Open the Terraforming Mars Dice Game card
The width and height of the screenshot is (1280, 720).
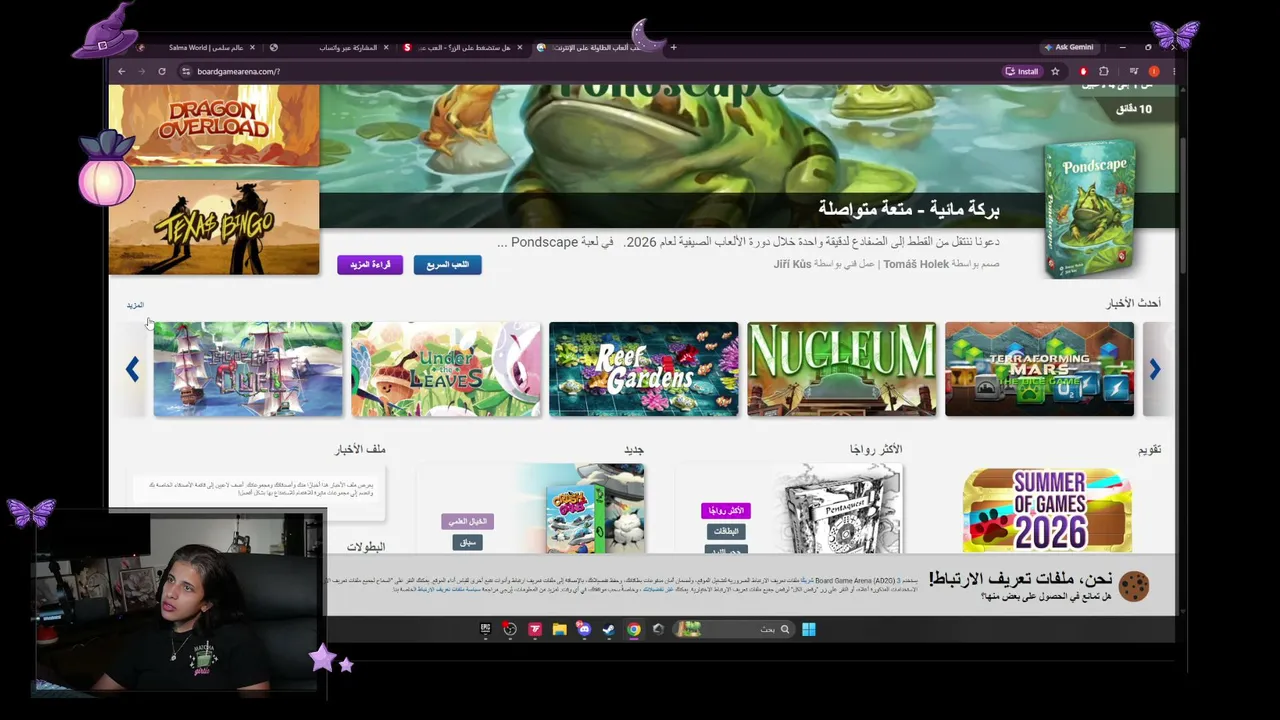pos(1040,369)
